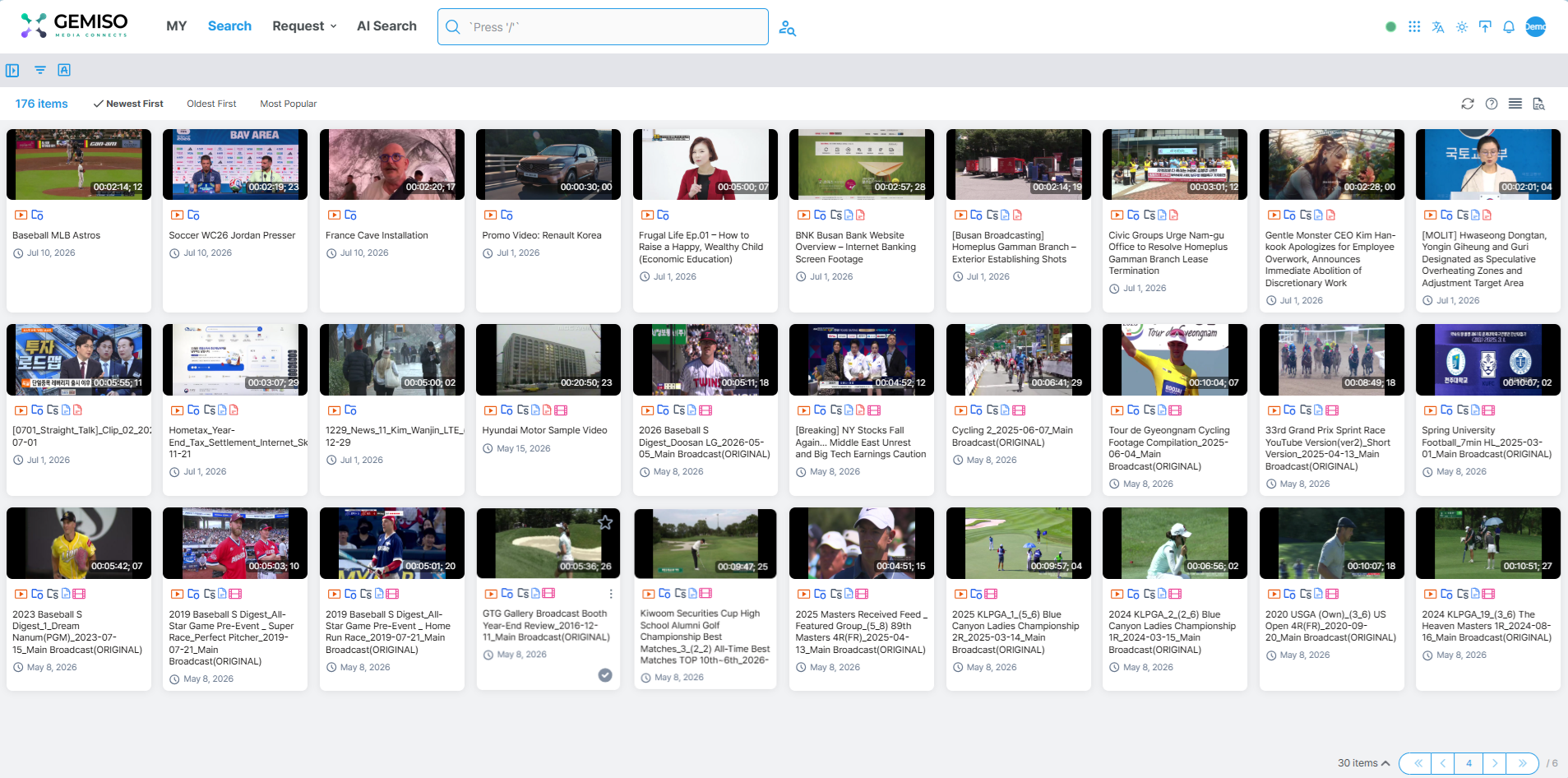Open the filter icon in toolbar
Viewport: 1568px width, 778px height.
39,70
